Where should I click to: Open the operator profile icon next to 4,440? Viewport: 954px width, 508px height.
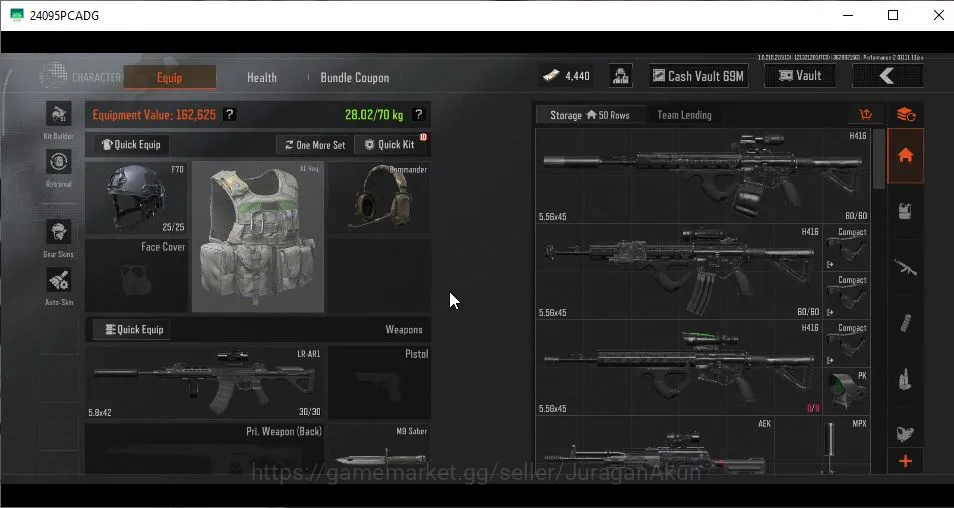(621, 76)
